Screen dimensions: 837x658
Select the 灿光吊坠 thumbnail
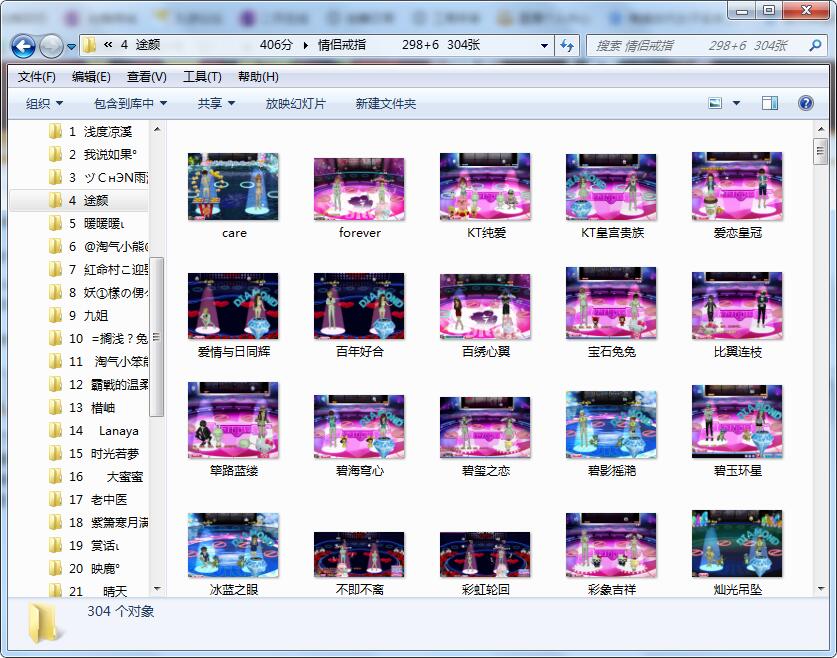(737, 543)
